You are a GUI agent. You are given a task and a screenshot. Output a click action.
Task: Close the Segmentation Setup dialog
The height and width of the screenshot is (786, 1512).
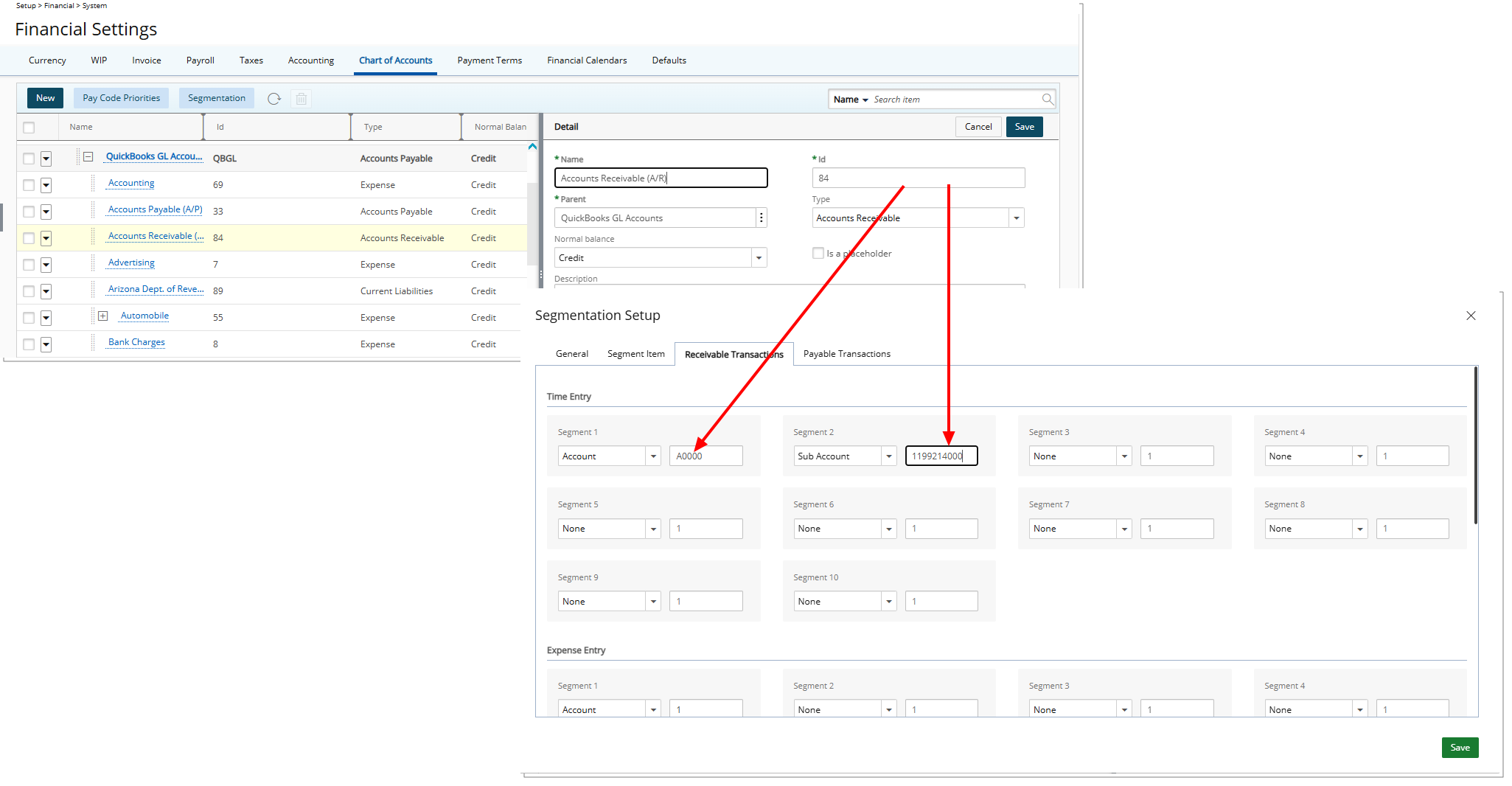(x=1470, y=316)
